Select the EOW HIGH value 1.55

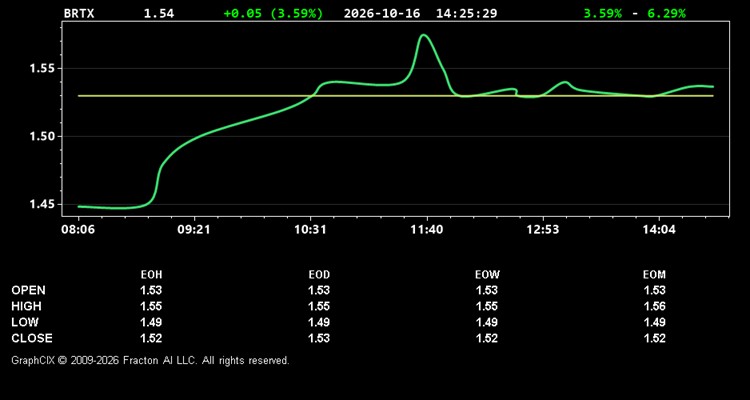(487, 306)
